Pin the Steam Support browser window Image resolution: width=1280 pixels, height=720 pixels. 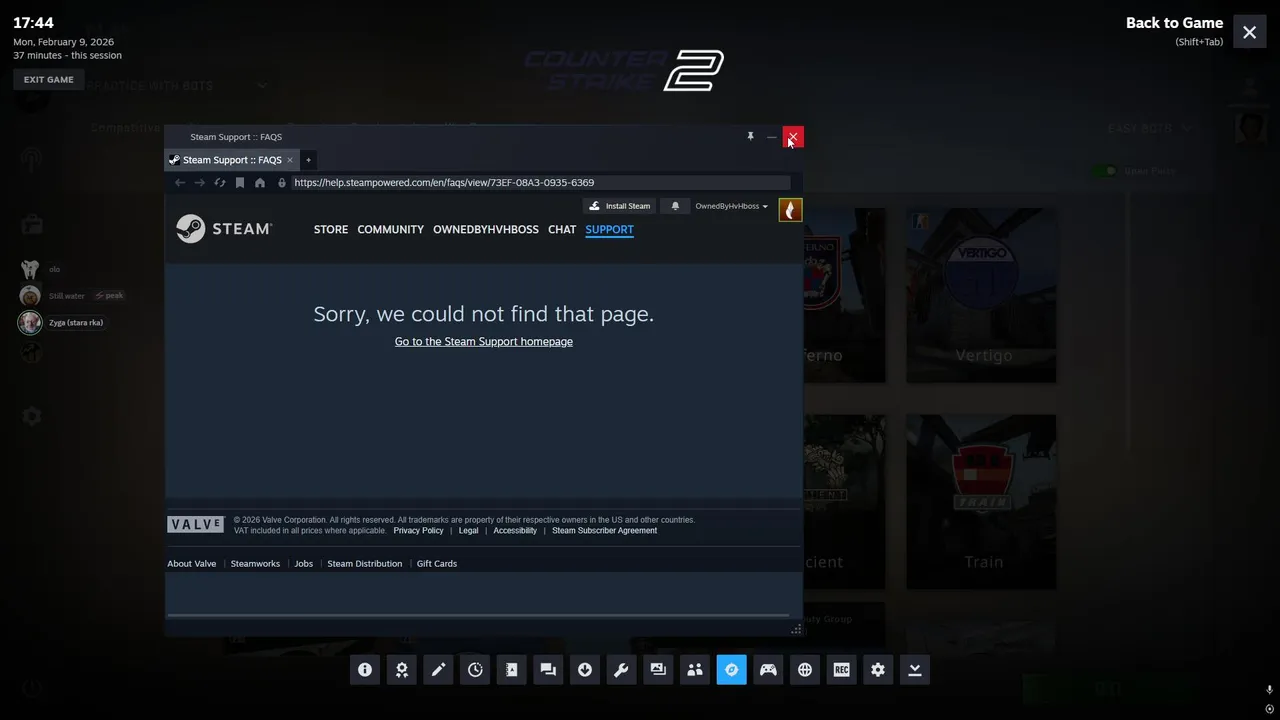pyautogui.click(x=750, y=136)
